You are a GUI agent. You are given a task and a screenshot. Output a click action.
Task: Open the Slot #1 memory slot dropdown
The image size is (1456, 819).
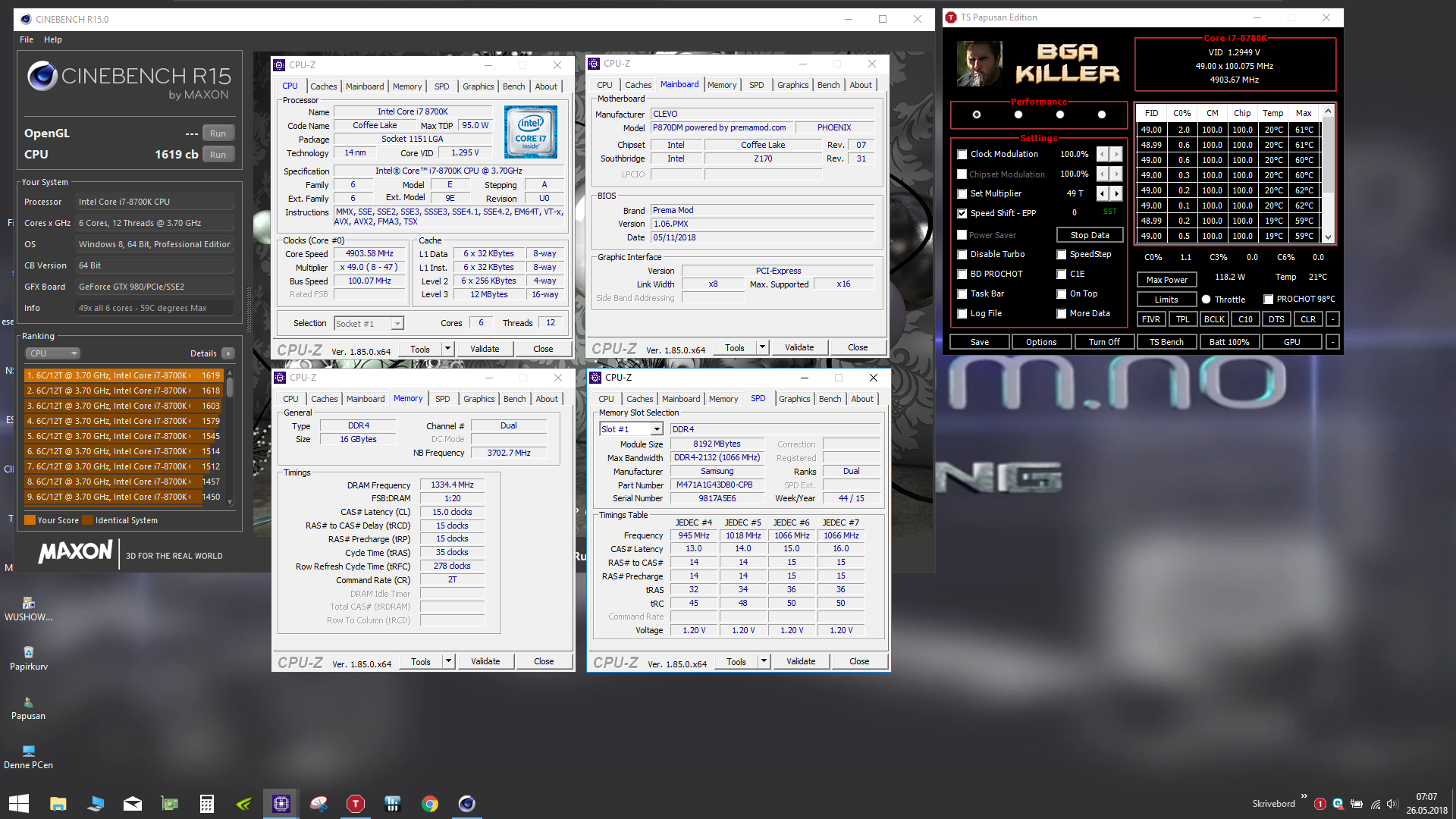[x=631, y=429]
